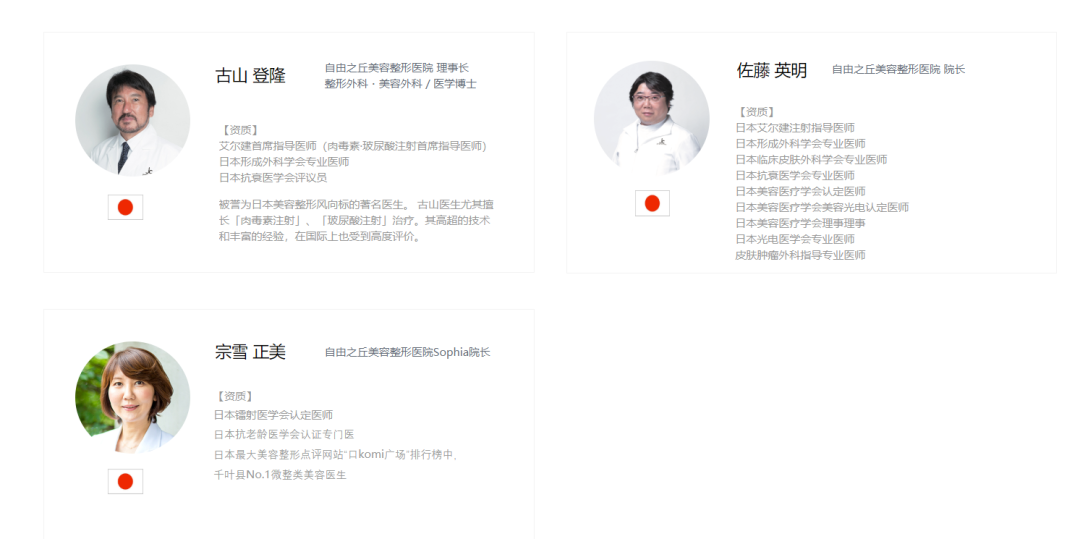
Task: Click the line 日本光电医学会专业医师
Action: pyautogui.click(x=795, y=239)
